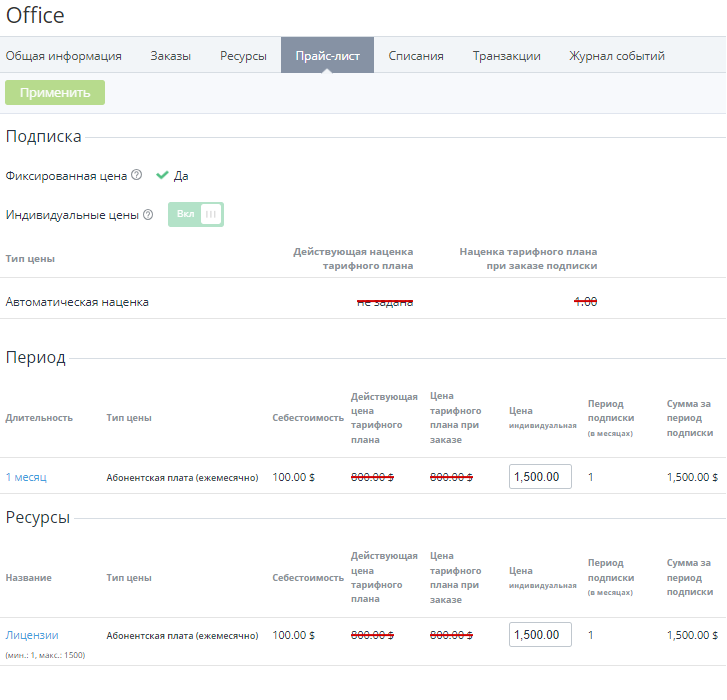Click the Автоматическая наценка row label

tap(77, 302)
